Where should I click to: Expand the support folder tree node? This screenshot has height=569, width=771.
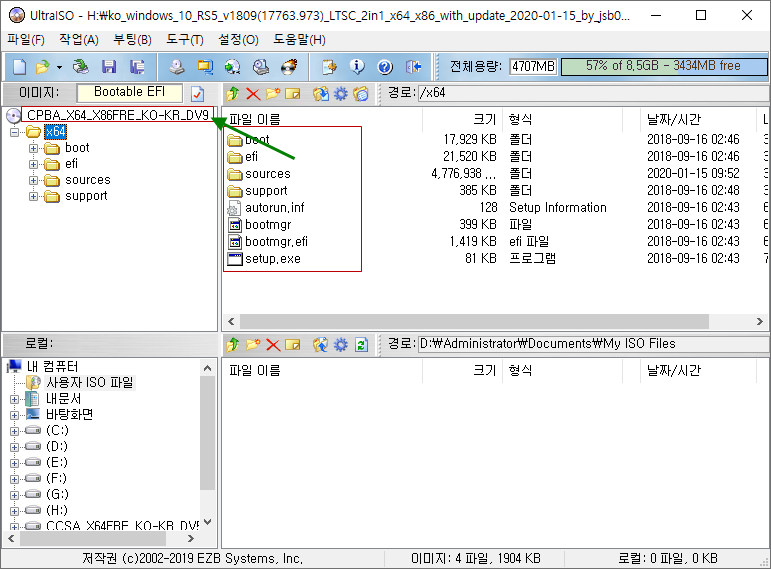click(33, 196)
